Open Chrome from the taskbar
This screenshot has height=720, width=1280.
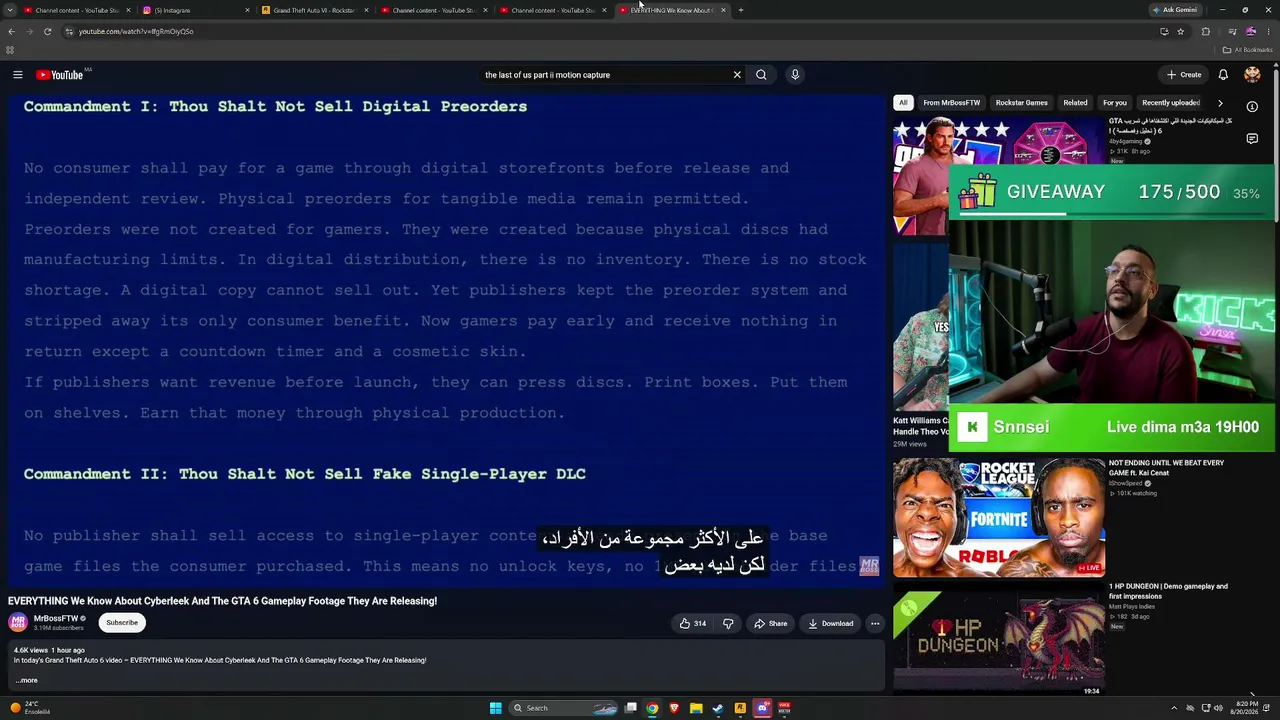(652, 708)
